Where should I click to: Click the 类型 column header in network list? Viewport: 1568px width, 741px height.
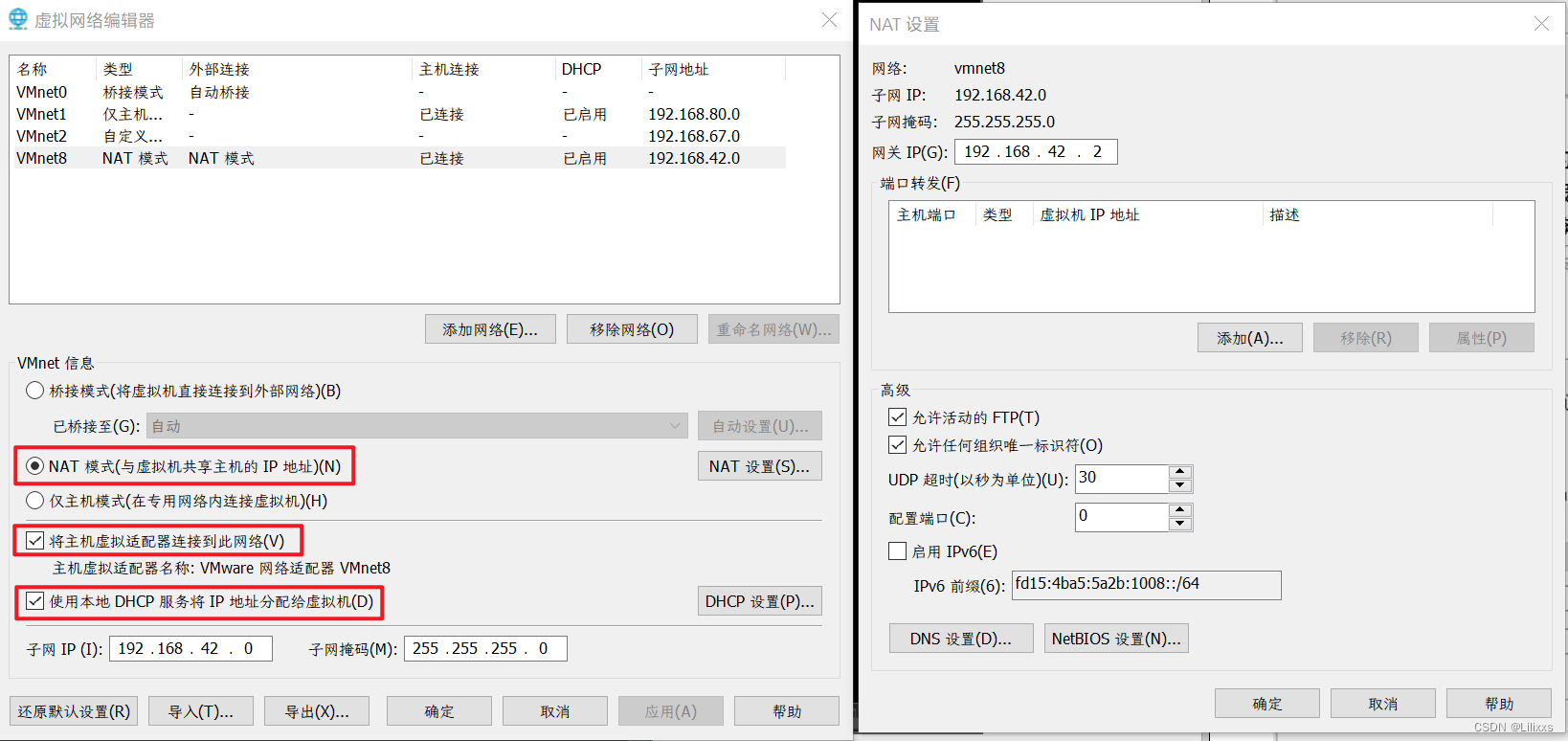point(139,69)
